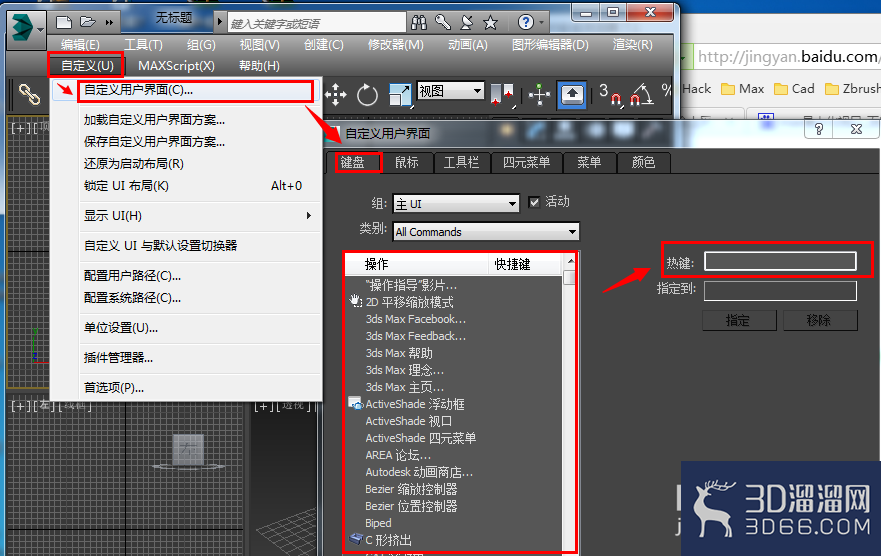Click the blue question mark help icon

(525, 22)
